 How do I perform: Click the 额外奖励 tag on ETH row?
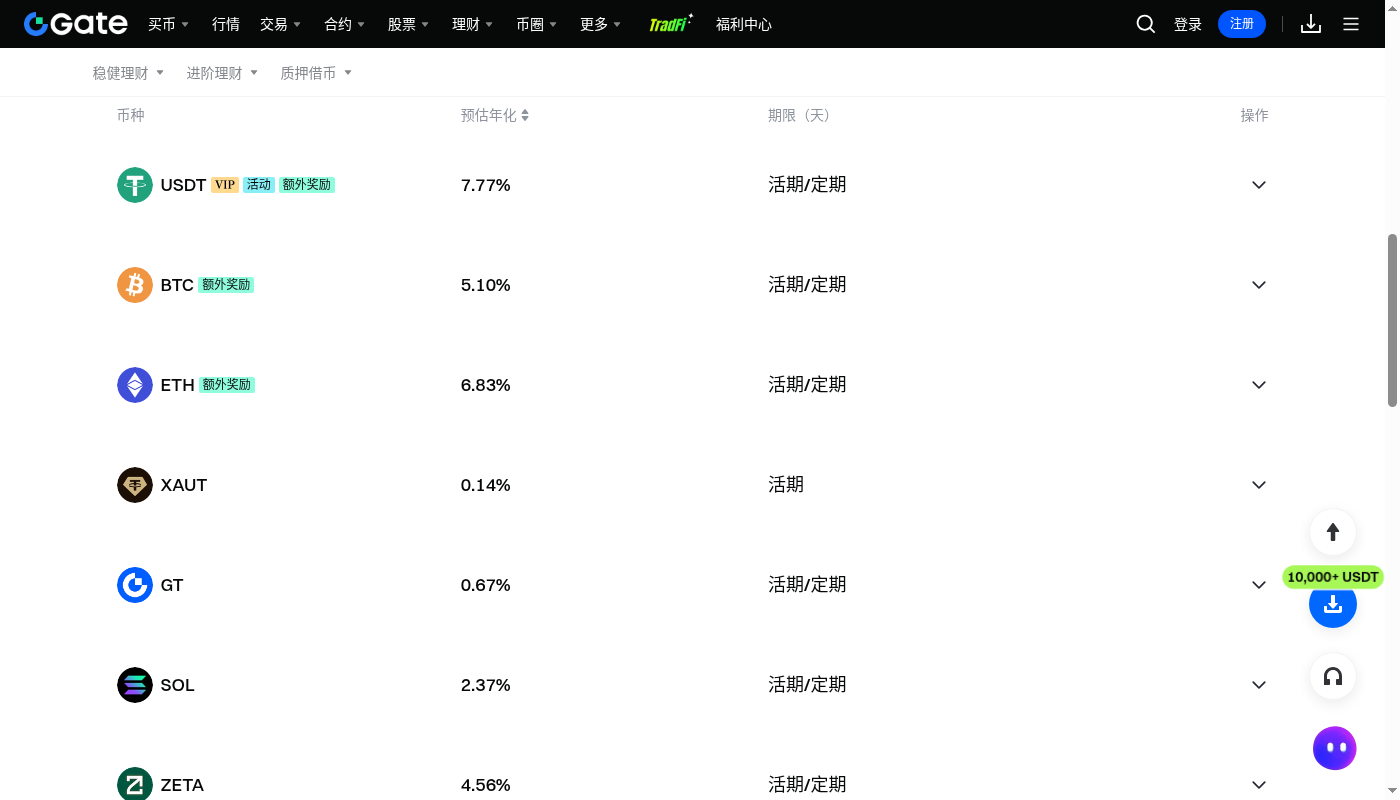tap(227, 385)
